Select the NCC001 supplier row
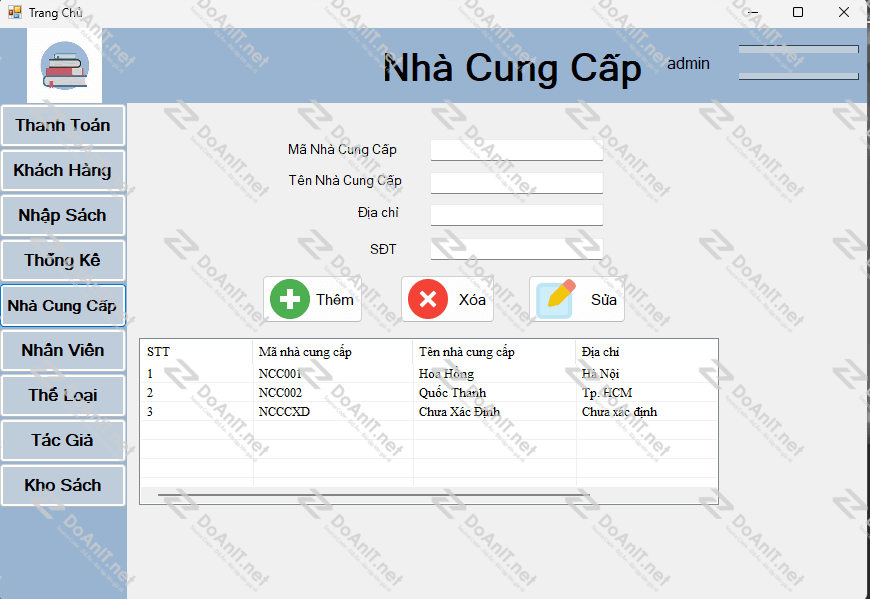Image resolution: width=870 pixels, height=599 pixels. tap(280, 374)
